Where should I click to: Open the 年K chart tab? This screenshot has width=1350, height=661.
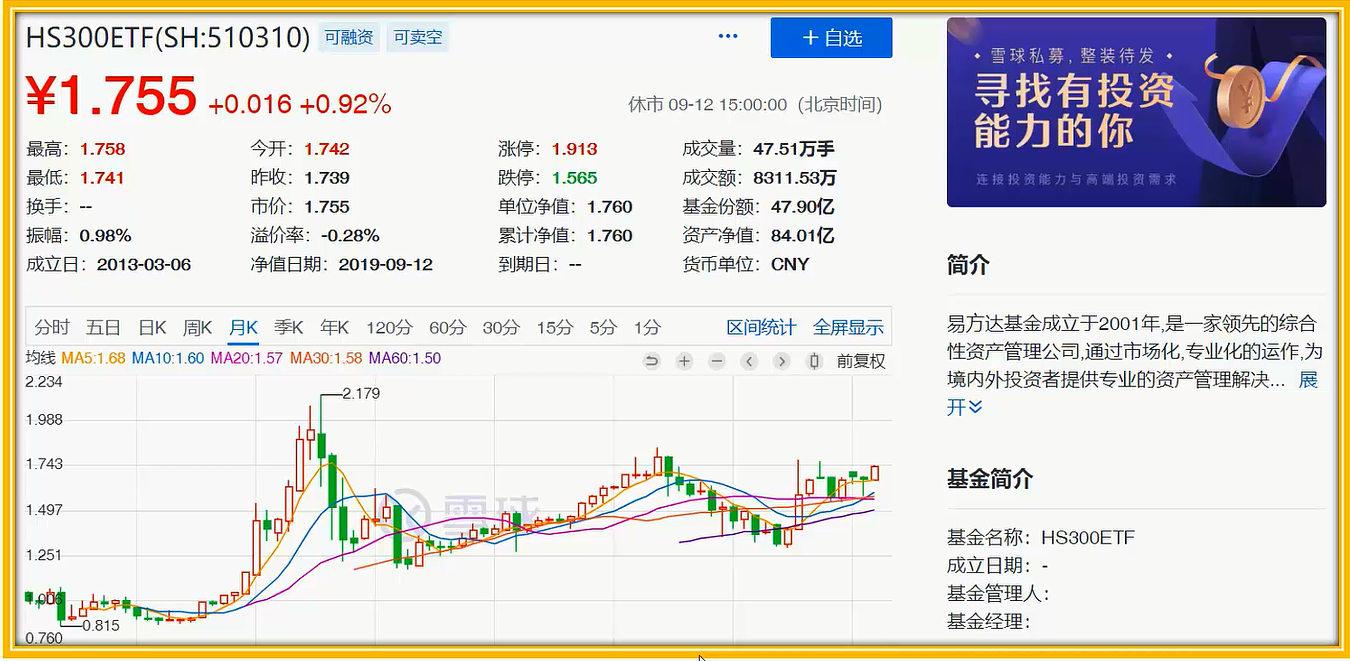[334, 327]
